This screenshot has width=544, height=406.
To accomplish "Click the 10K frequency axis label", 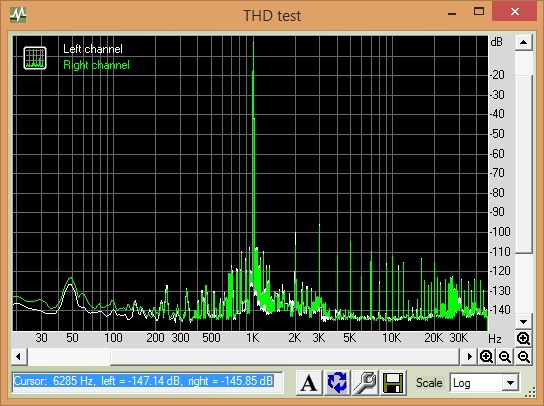I will click(x=391, y=338).
